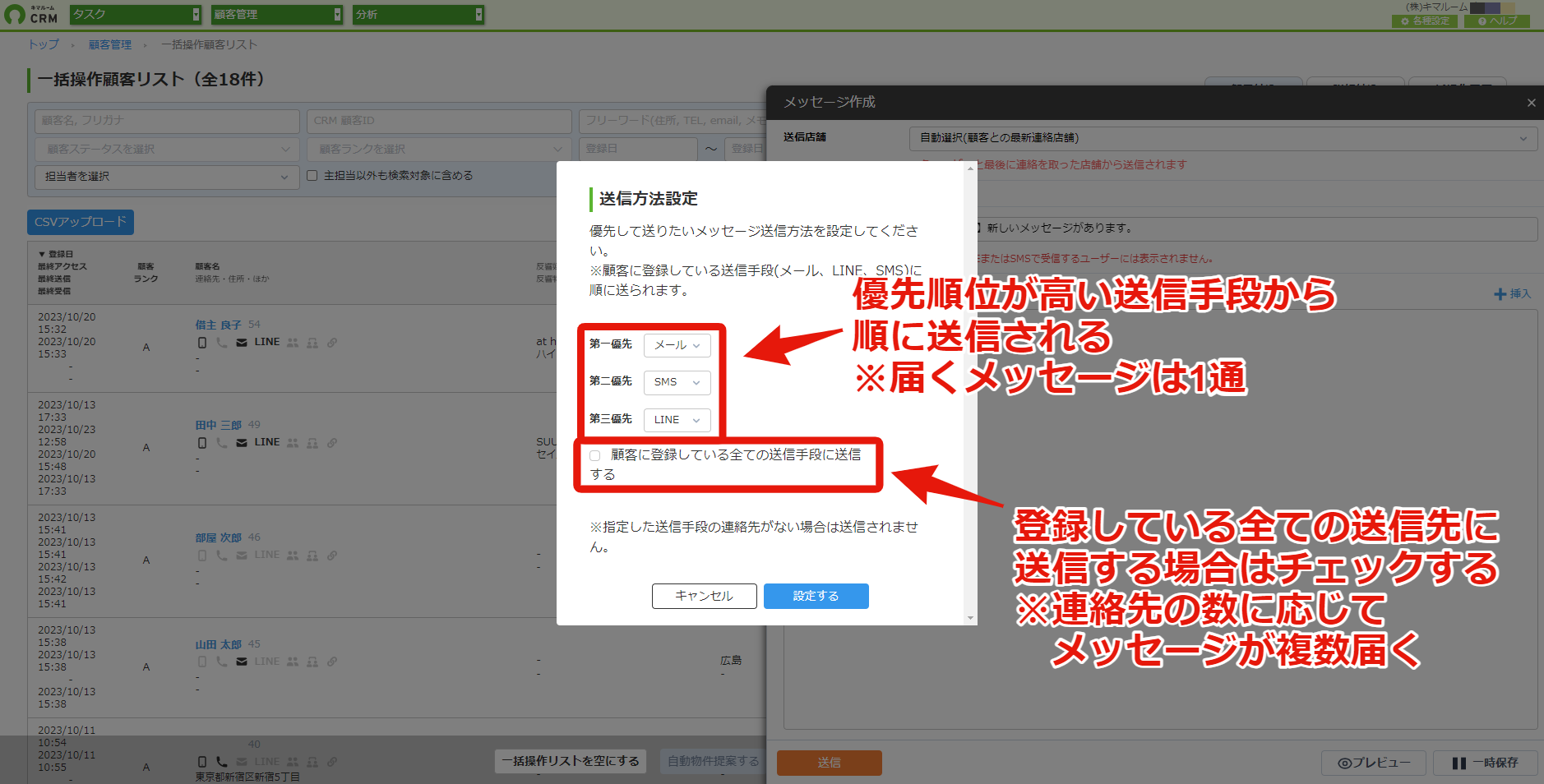Click mobile phone icon for 田中 三郎
This screenshot has width=1544, height=784.
(x=202, y=443)
